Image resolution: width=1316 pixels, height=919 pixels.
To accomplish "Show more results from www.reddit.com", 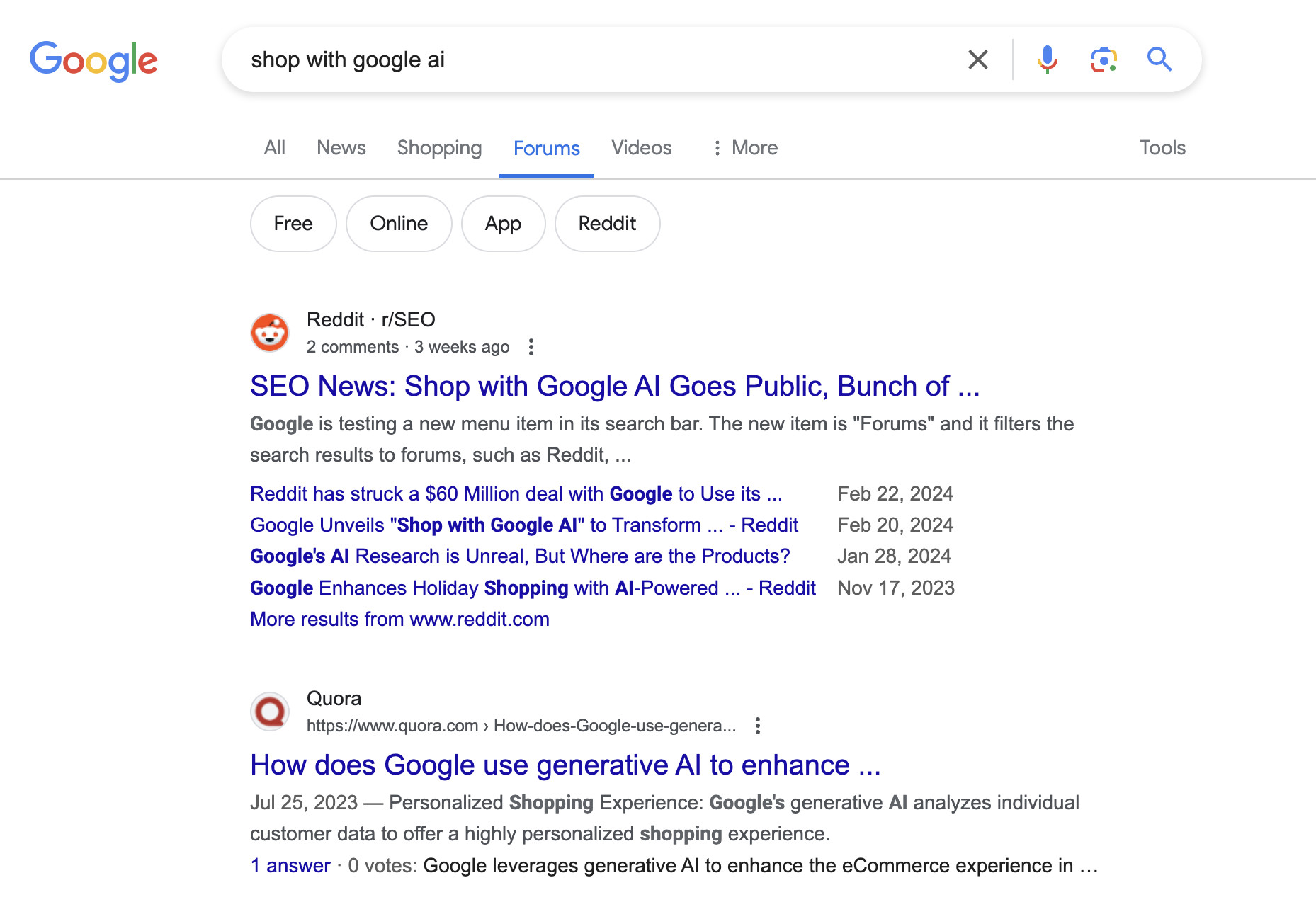I will [x=399, y=619].
